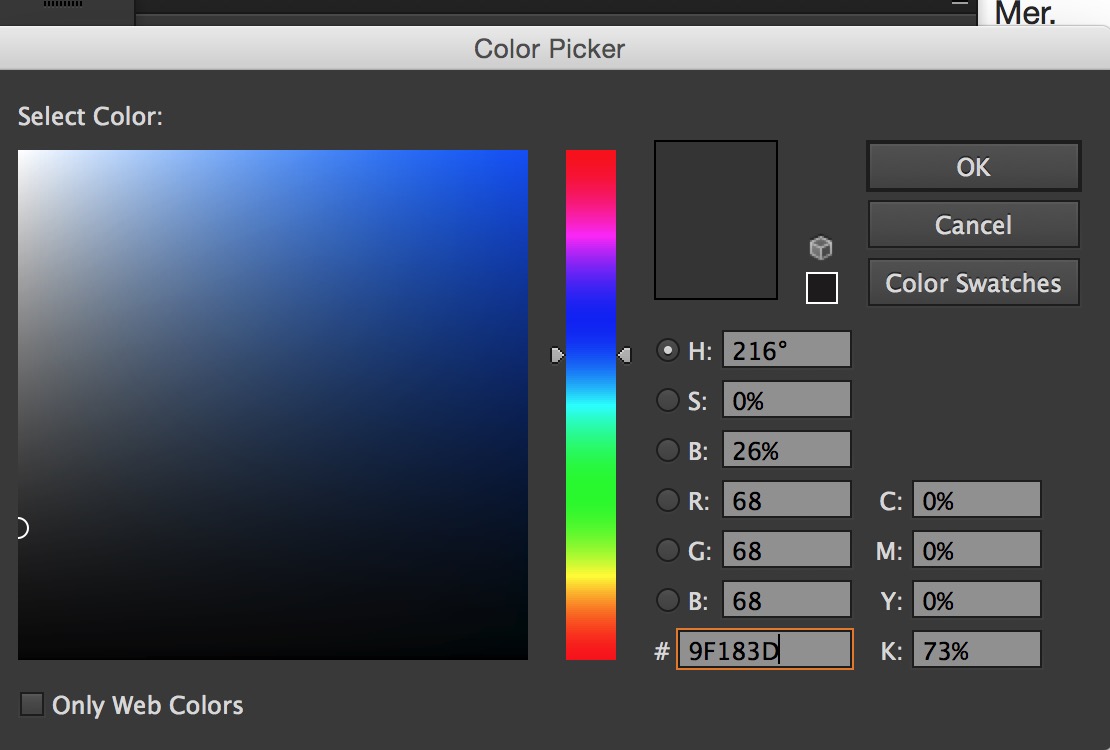Select the B brightness radio button

coord(668,450)
